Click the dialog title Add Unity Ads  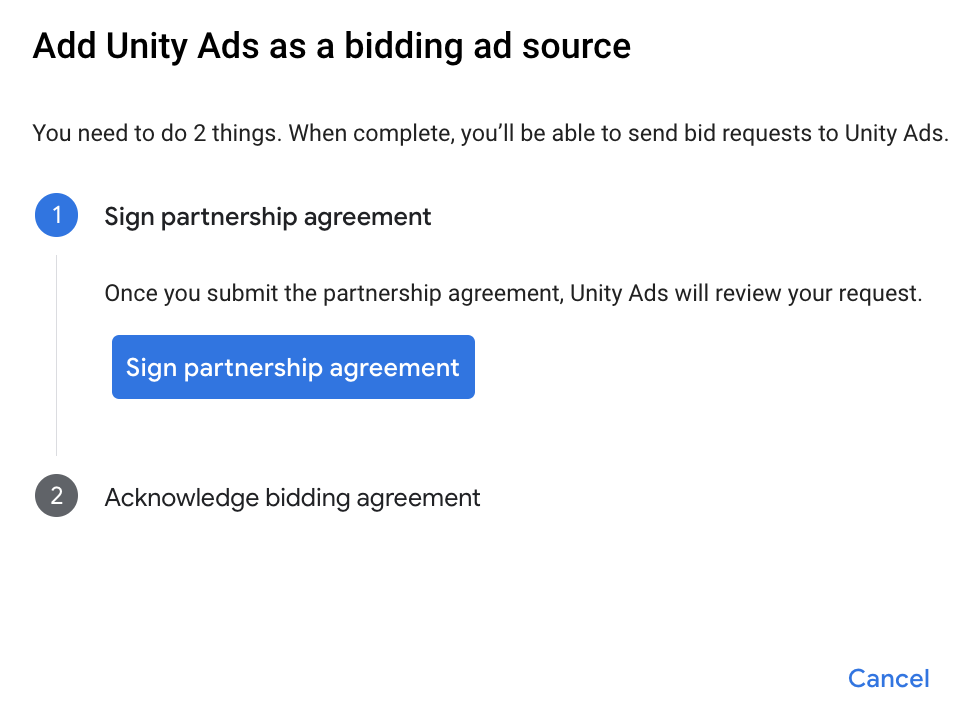332,46
